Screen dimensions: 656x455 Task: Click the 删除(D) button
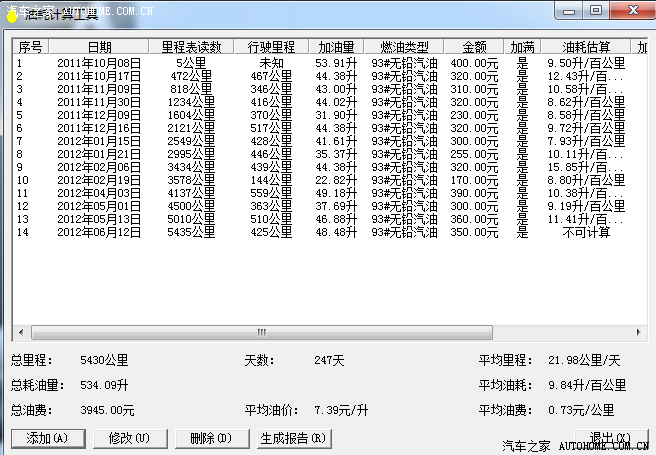tap(210, 438)
